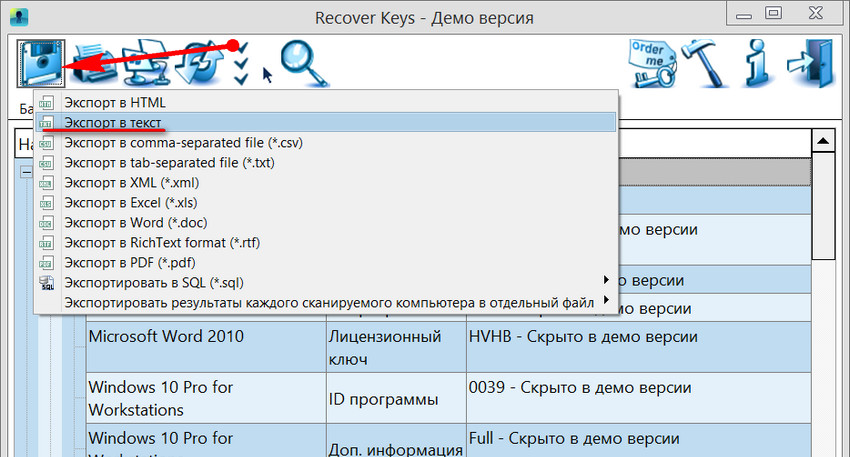Choose 'Экспорт в текст' from menu
Screen dimensions: 850x457
point(114,122)
